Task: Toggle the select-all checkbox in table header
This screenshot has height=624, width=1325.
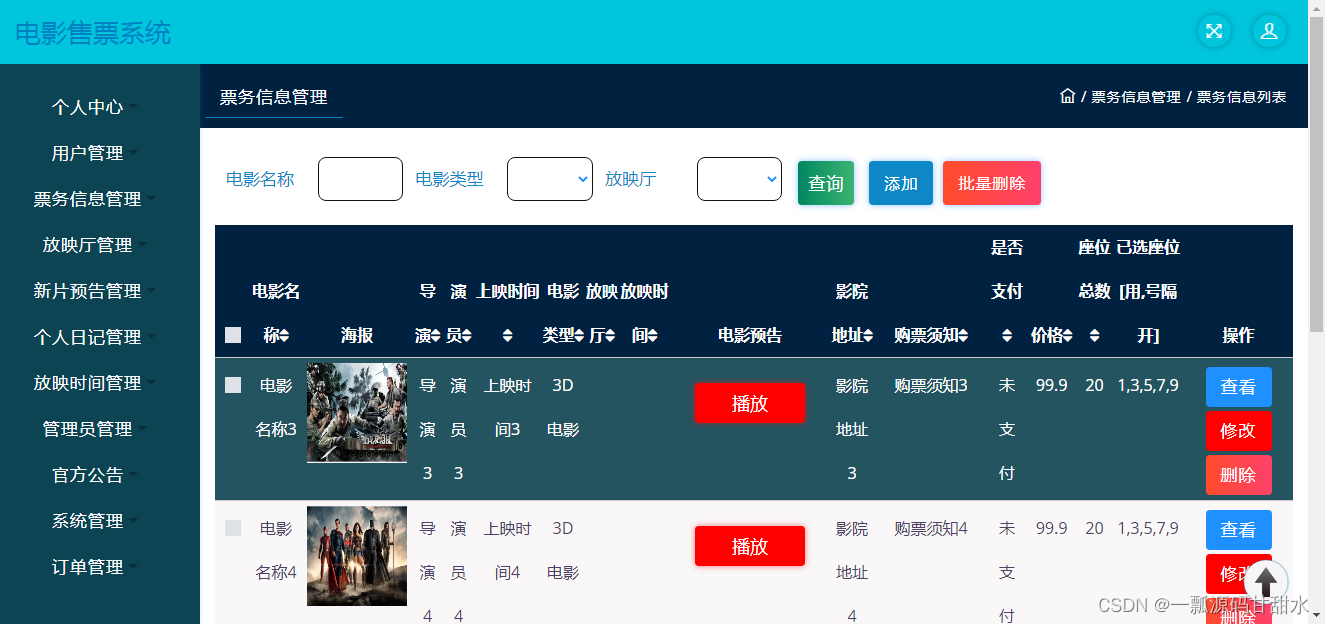Action: (x=233, y=335)
